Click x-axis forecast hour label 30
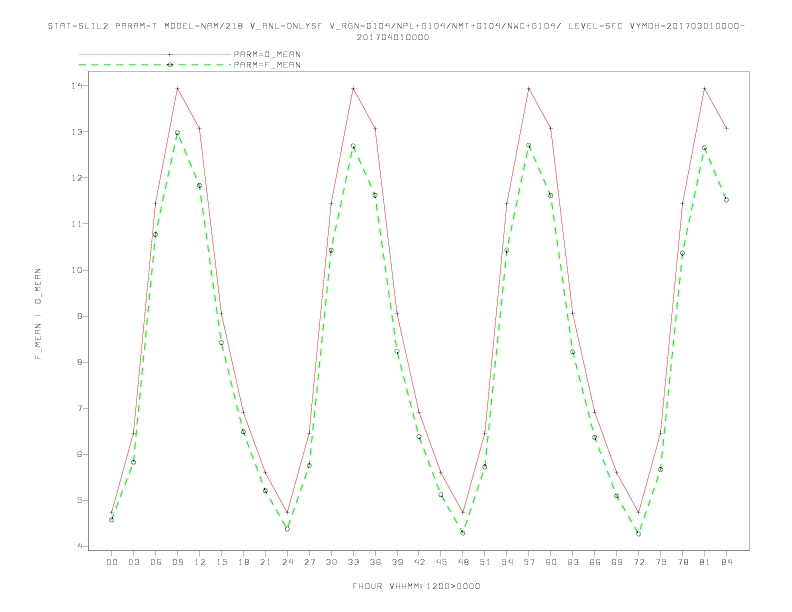Viewport: 792px width, 612px height. (x=331, y=562)
